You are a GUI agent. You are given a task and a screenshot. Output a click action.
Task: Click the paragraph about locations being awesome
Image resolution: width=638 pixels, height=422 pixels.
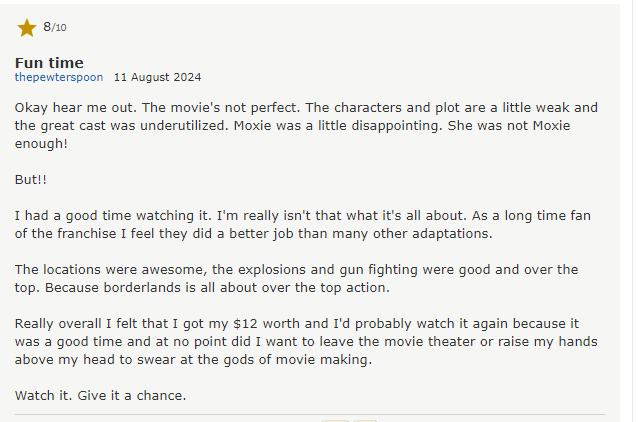[296, 278]
